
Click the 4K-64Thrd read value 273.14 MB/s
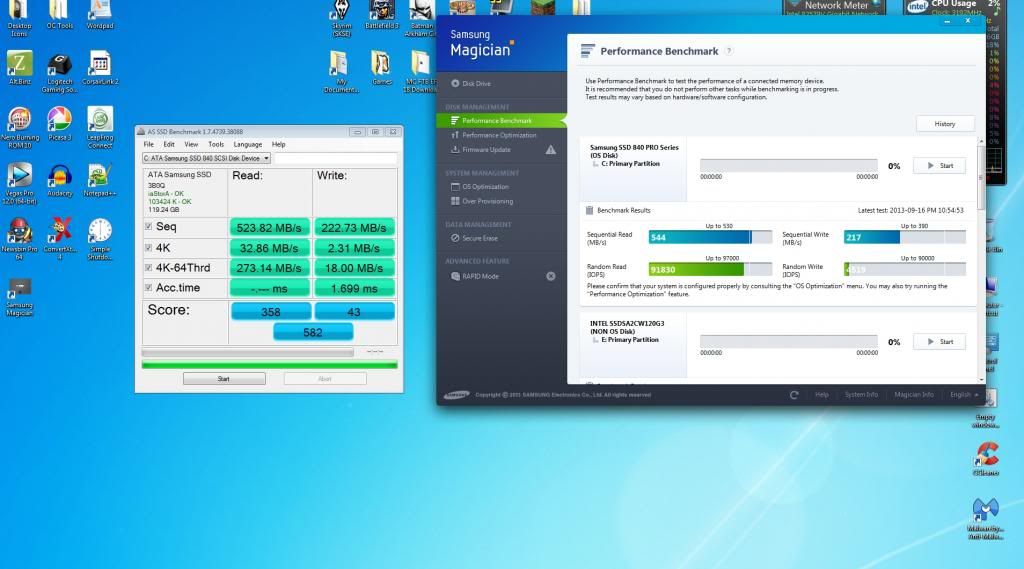coord(269,268)
